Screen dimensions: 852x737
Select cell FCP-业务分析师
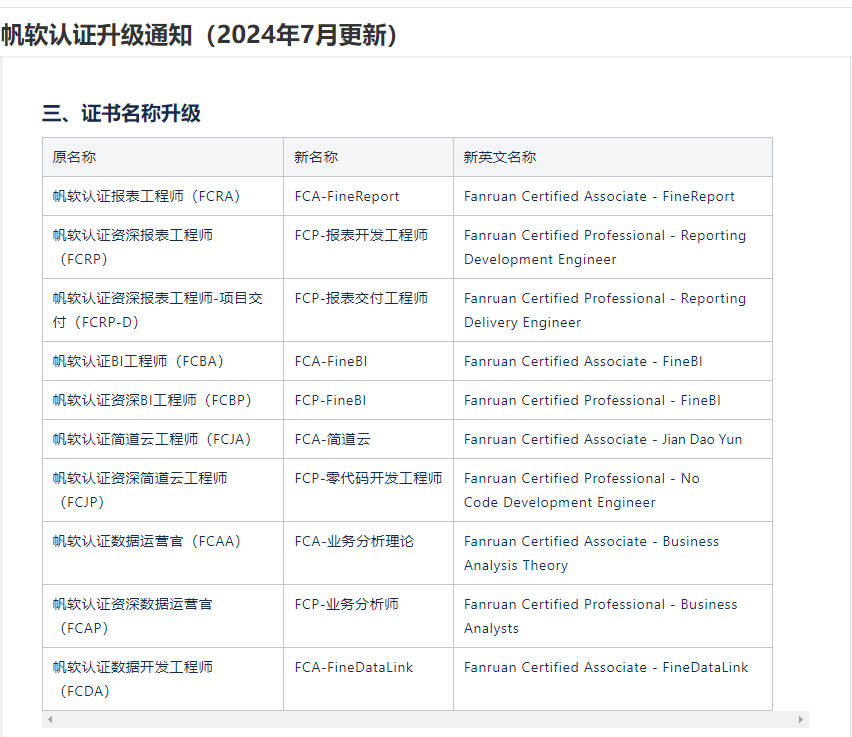[x=368, y=616]
